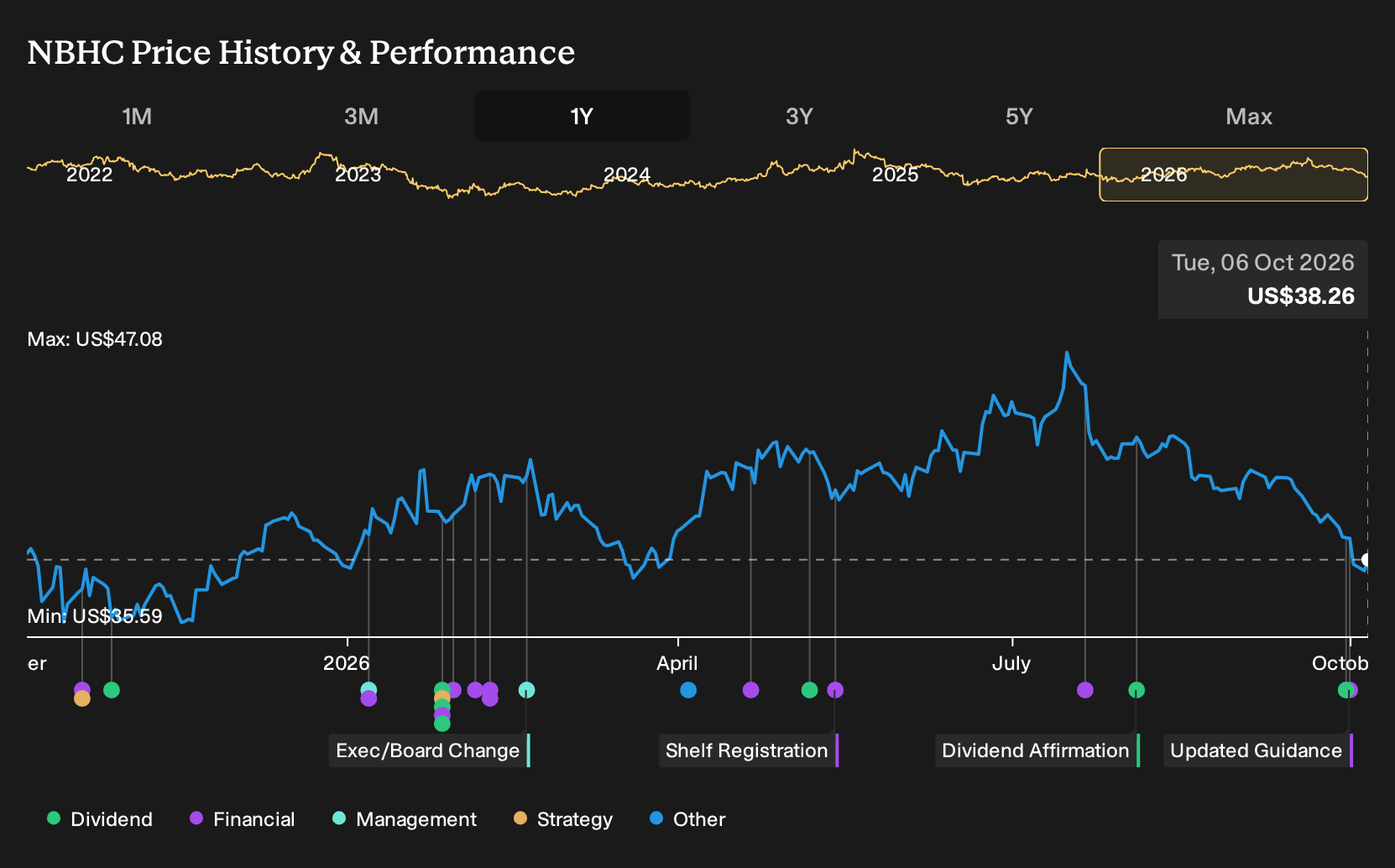
Task: Open the Dividend Affirmation event label
Action: (1037, 750)
